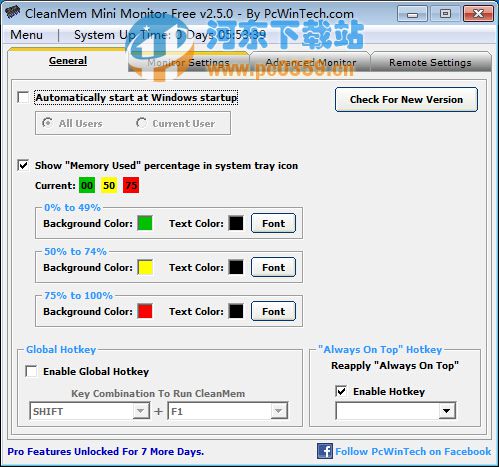The height and width of the screenshot is (467, 499).
Task: Click Reapply "Always On Top" label
Action: (x=395, y=366)
